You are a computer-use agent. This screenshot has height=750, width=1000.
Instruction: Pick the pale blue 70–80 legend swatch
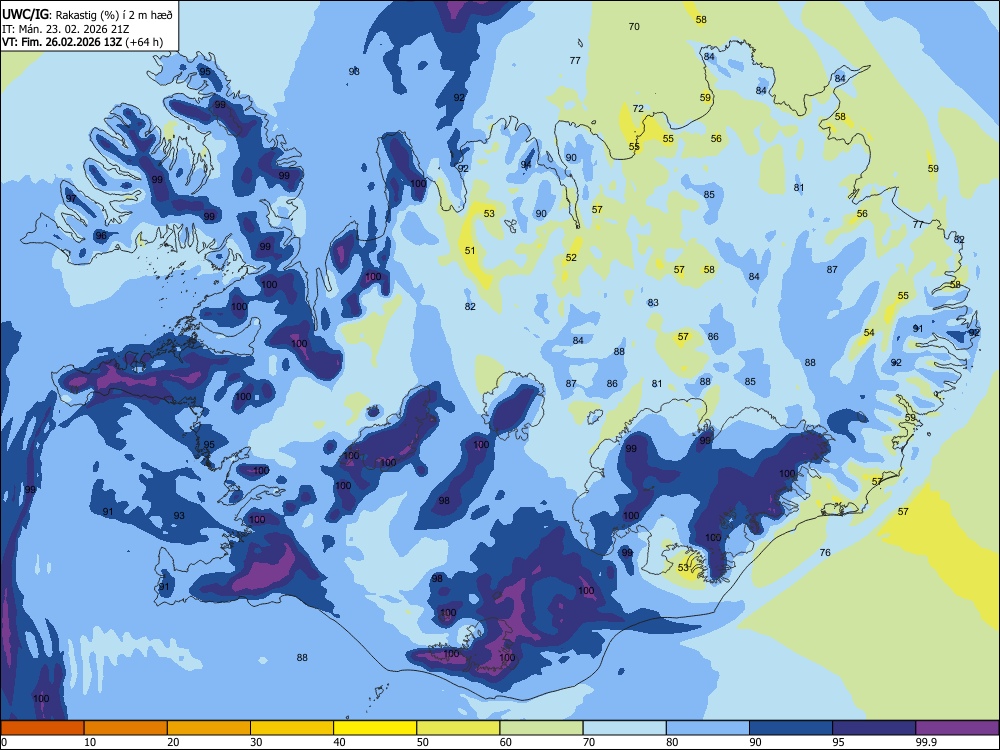point(624,728)
